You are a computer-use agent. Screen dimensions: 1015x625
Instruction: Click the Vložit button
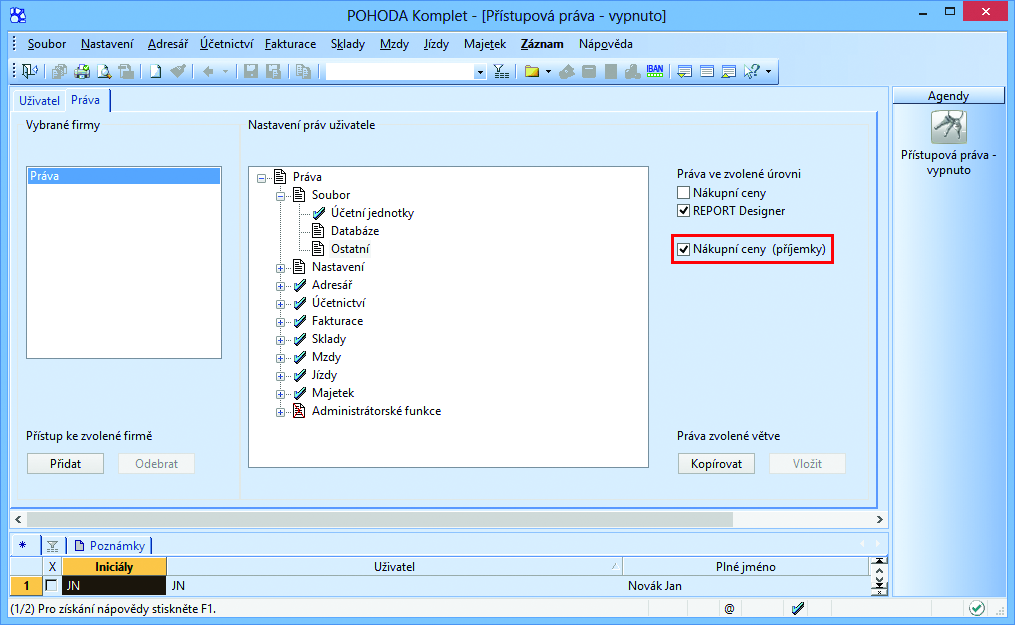tap(807, 464)
